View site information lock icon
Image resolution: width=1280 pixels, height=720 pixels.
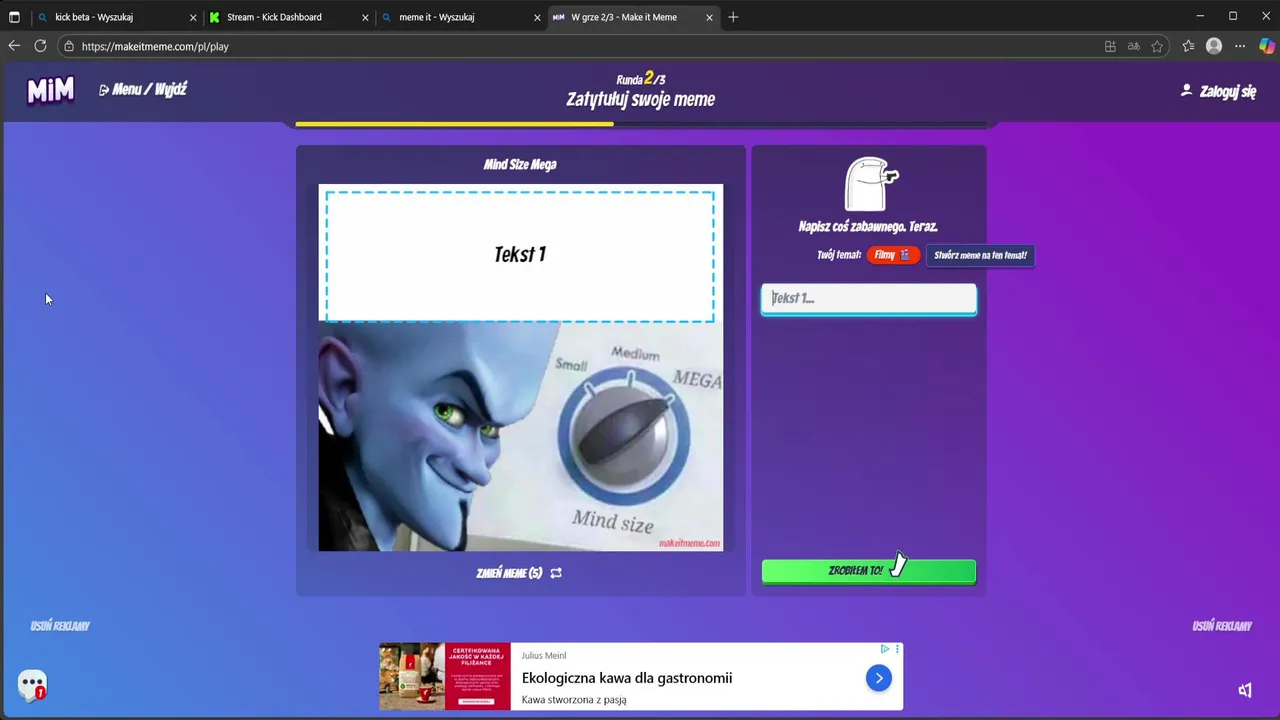[x=69, y=46]
